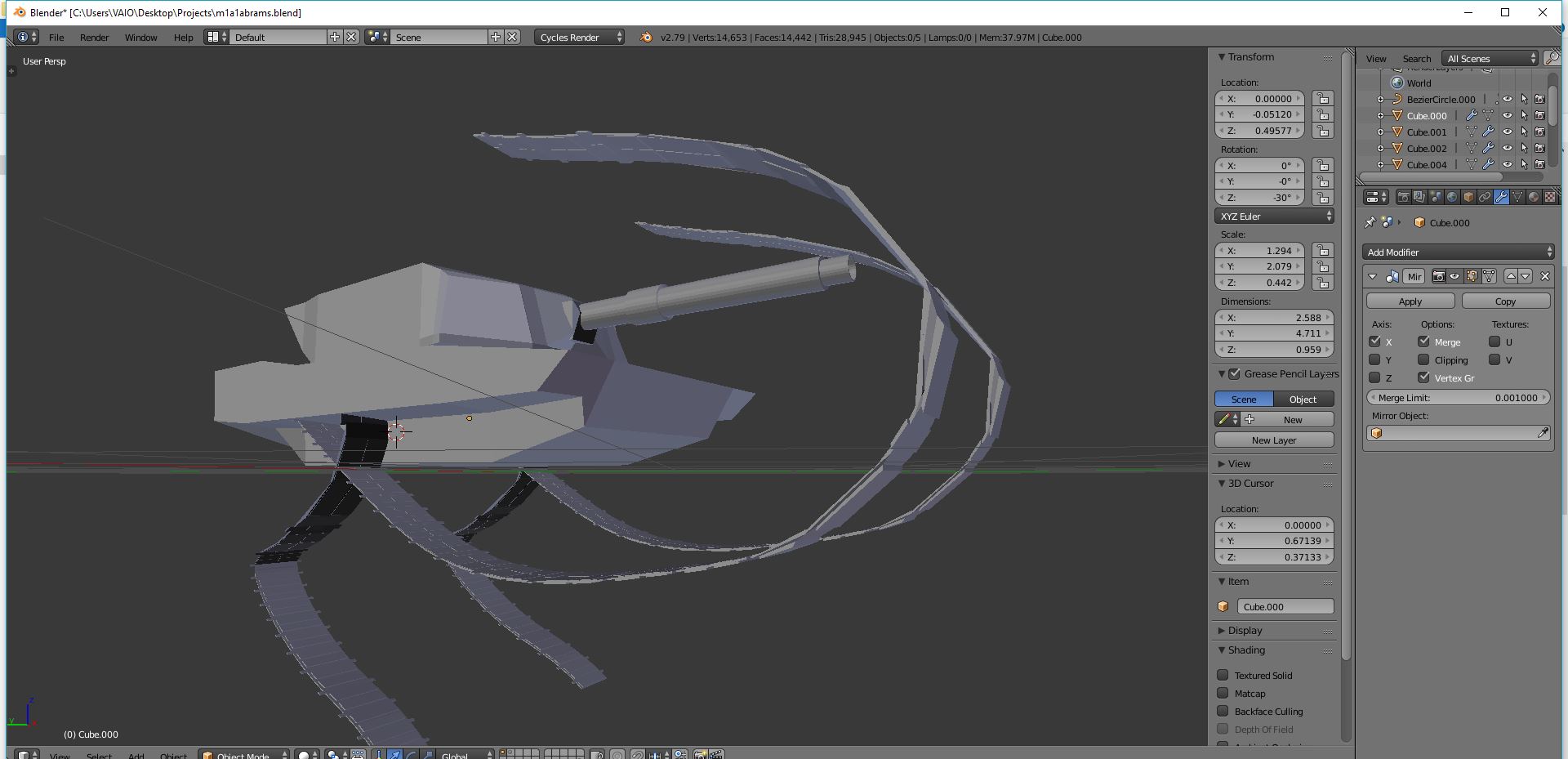This screenshot has width=1568, height=759.
Task: Hide BezierCircle.000 with its eye icon
Action: [1508, 100]
